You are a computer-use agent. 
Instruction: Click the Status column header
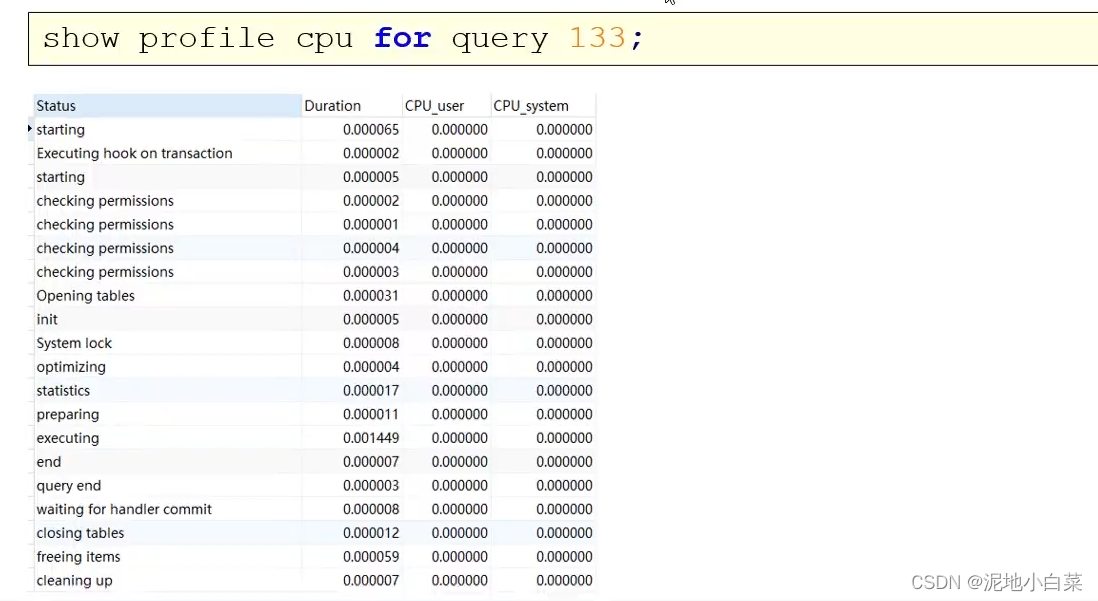[167, 106]
